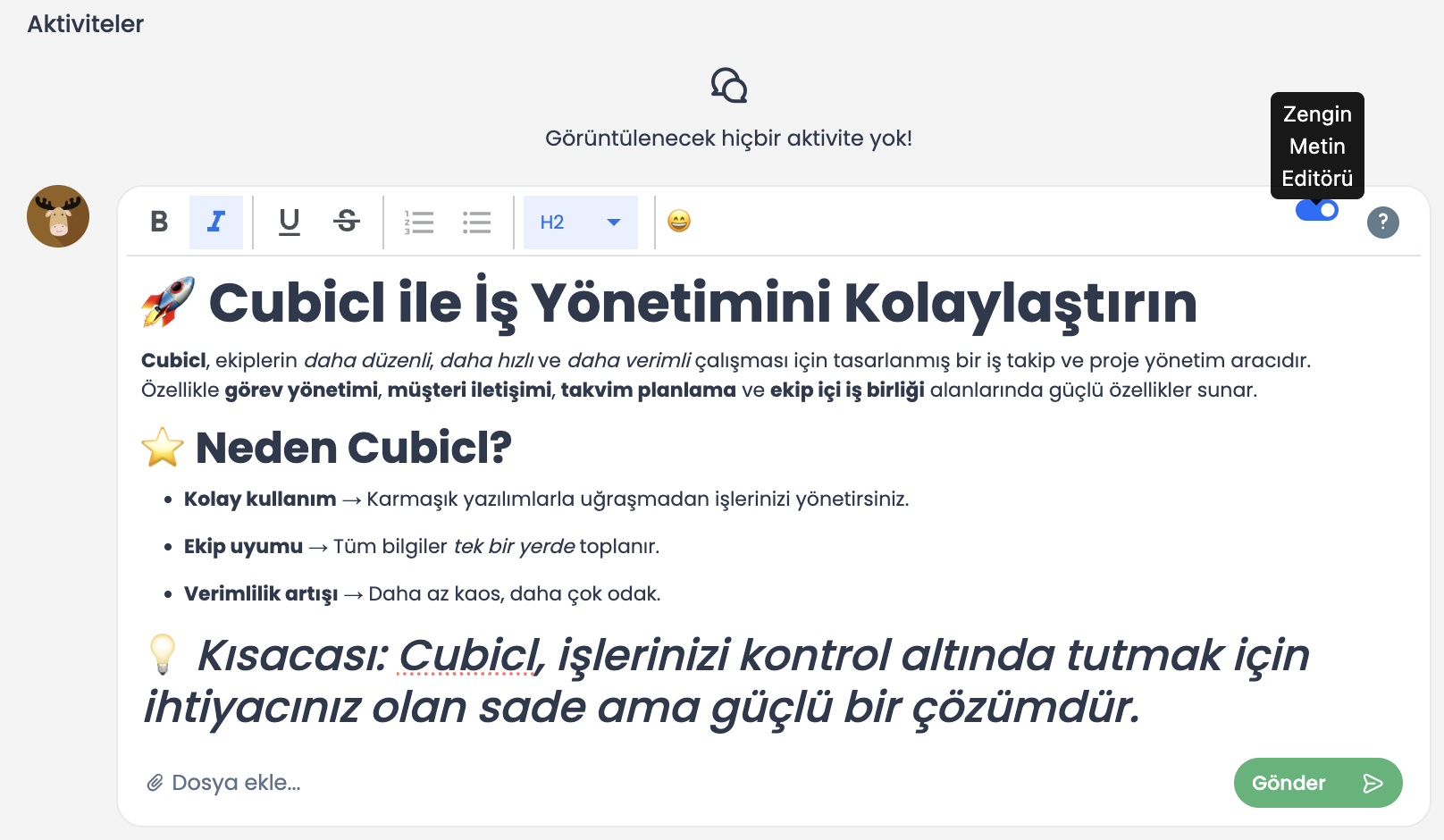Insert a bulleted unordered list
This screenshot has height=840, width=1444.
pyautogui.click(x=476, y=222)
